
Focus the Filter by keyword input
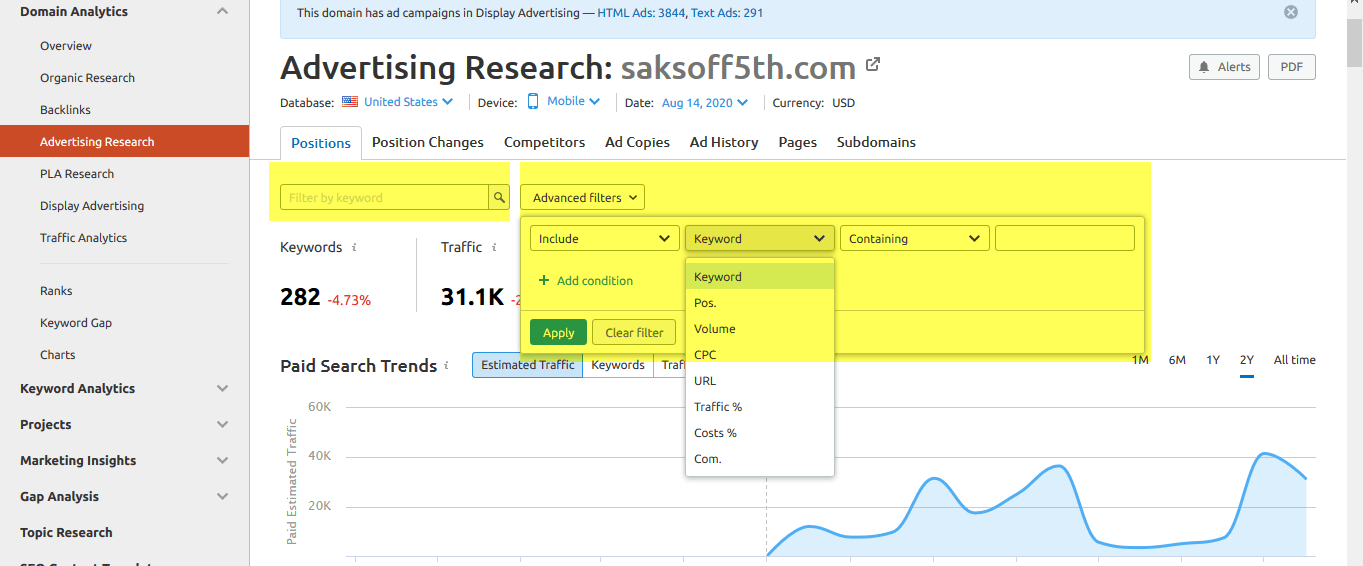384,197
